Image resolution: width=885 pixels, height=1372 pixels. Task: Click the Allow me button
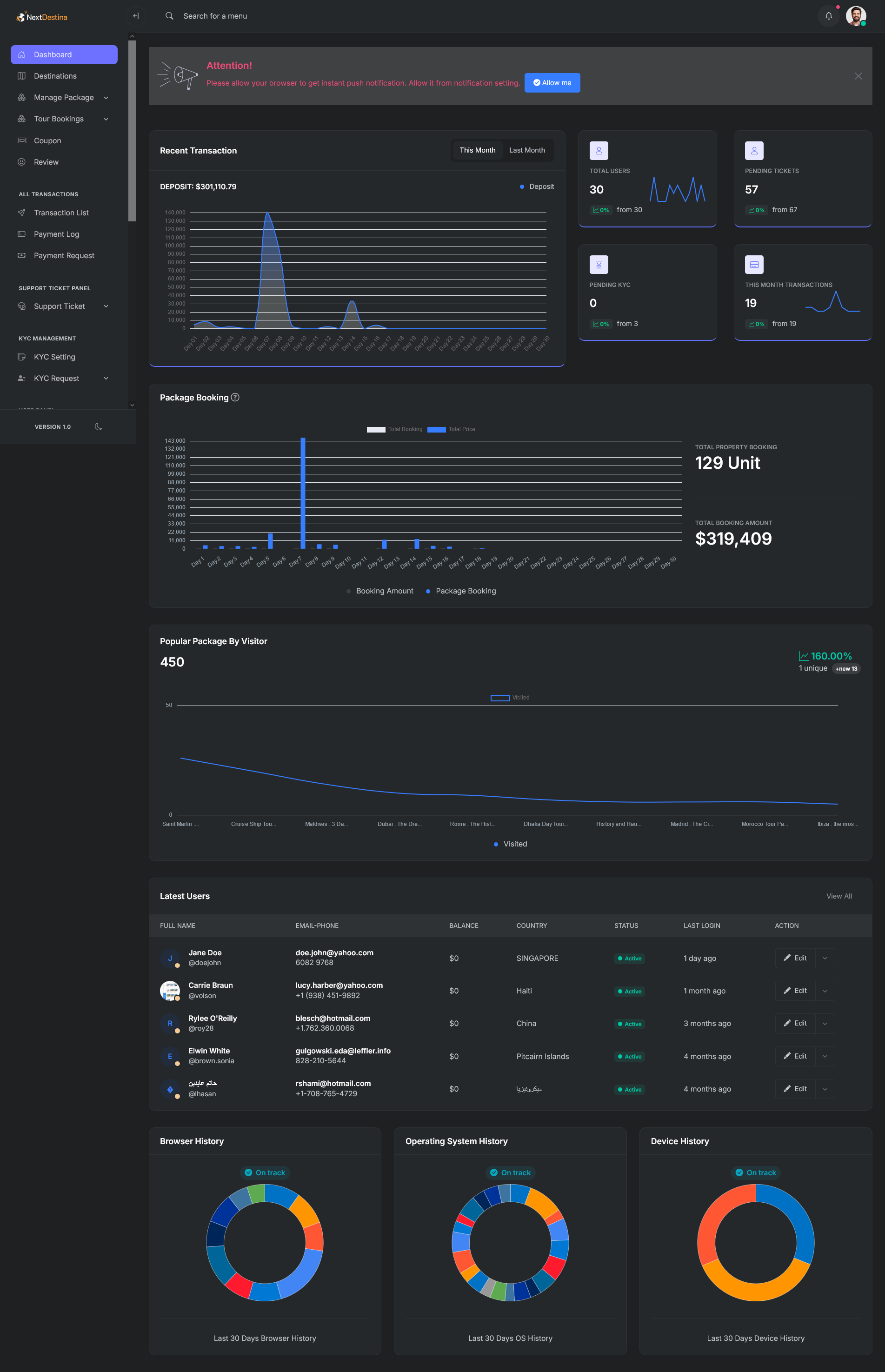[x=552, y=83]
